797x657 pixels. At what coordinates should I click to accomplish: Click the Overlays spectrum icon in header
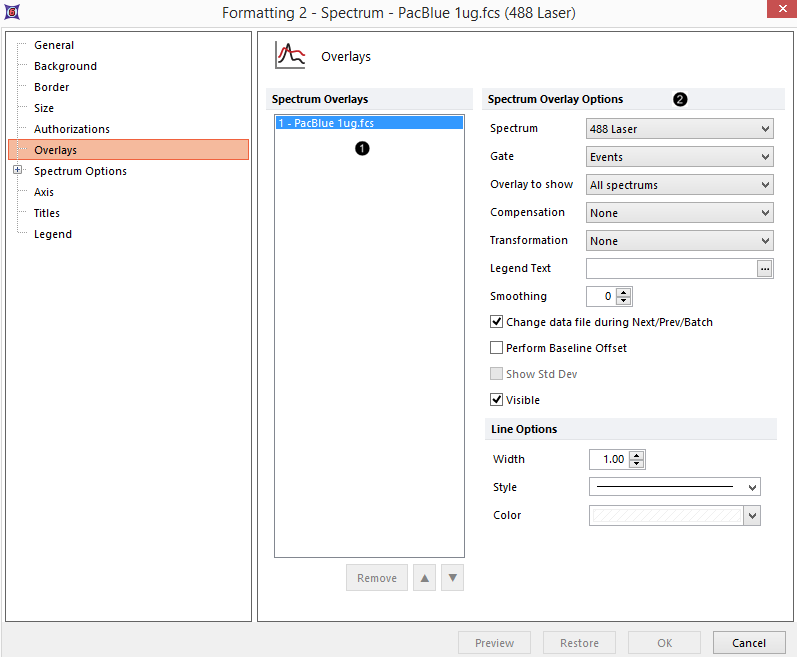[290, 56]
